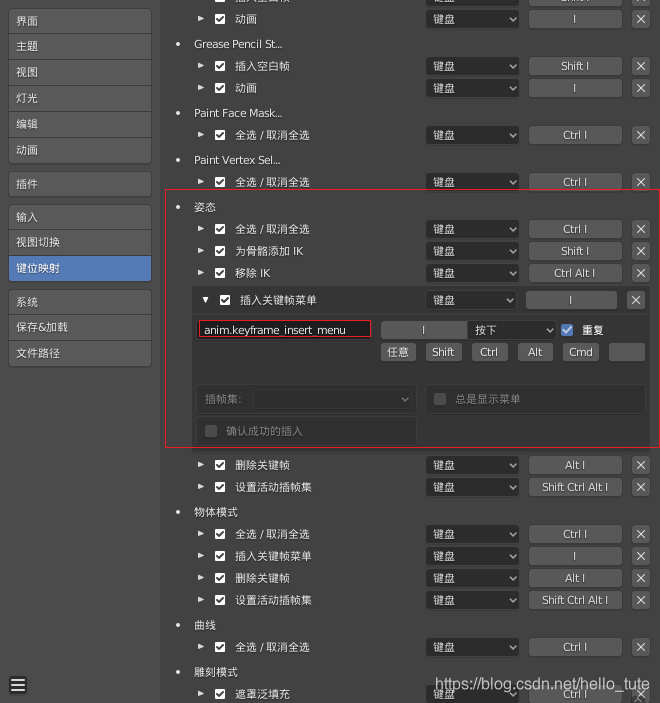Remove the Paint Vertex Sel 全选 entry
Screen dimensions: 660x703
coord(641,182)
